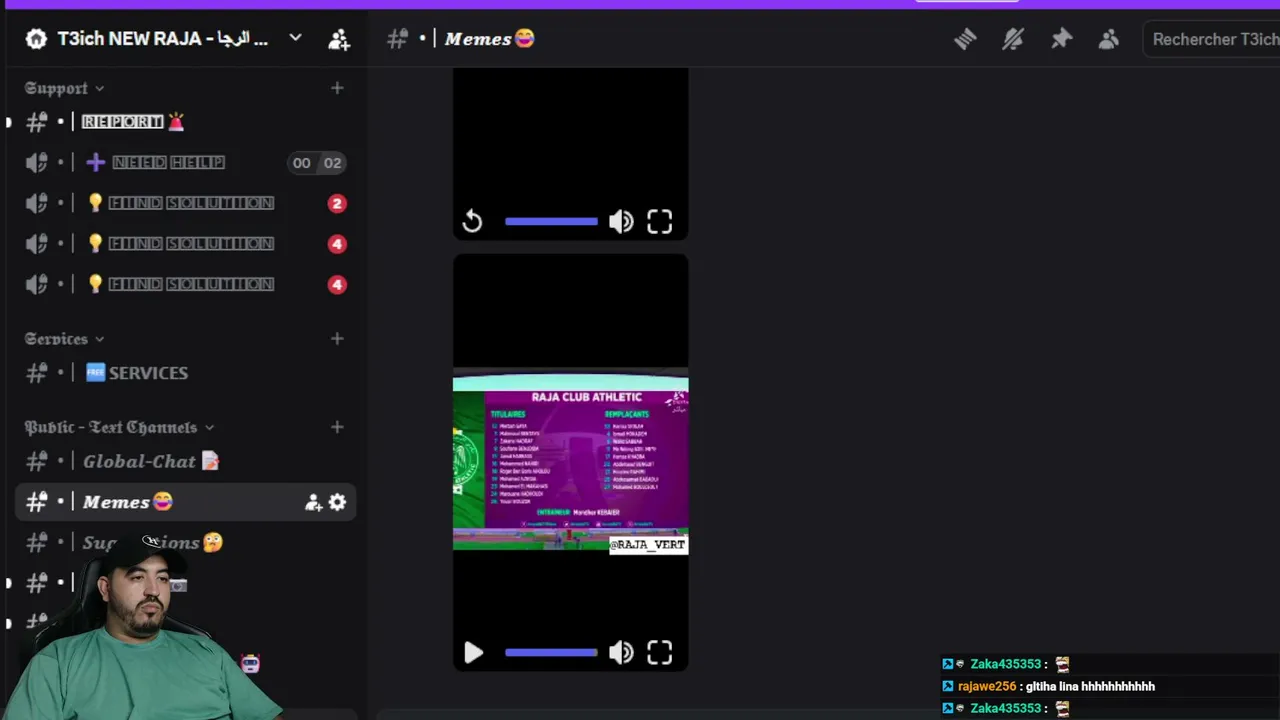Create an invite for the Memes channel
This screenshot has width=1280, height=720.
(313, 502)
